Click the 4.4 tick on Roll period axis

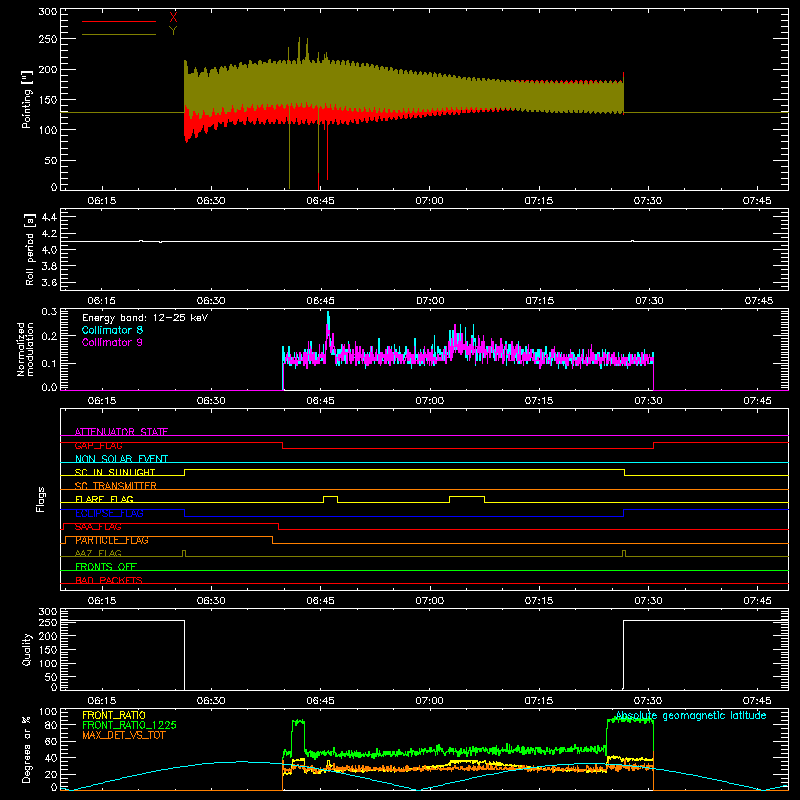49,217
